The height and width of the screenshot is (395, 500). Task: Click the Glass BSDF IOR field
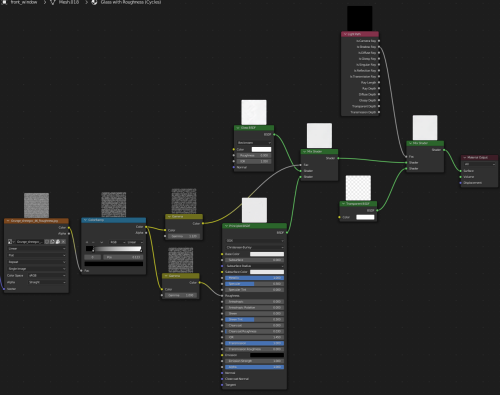click(254, 161)
